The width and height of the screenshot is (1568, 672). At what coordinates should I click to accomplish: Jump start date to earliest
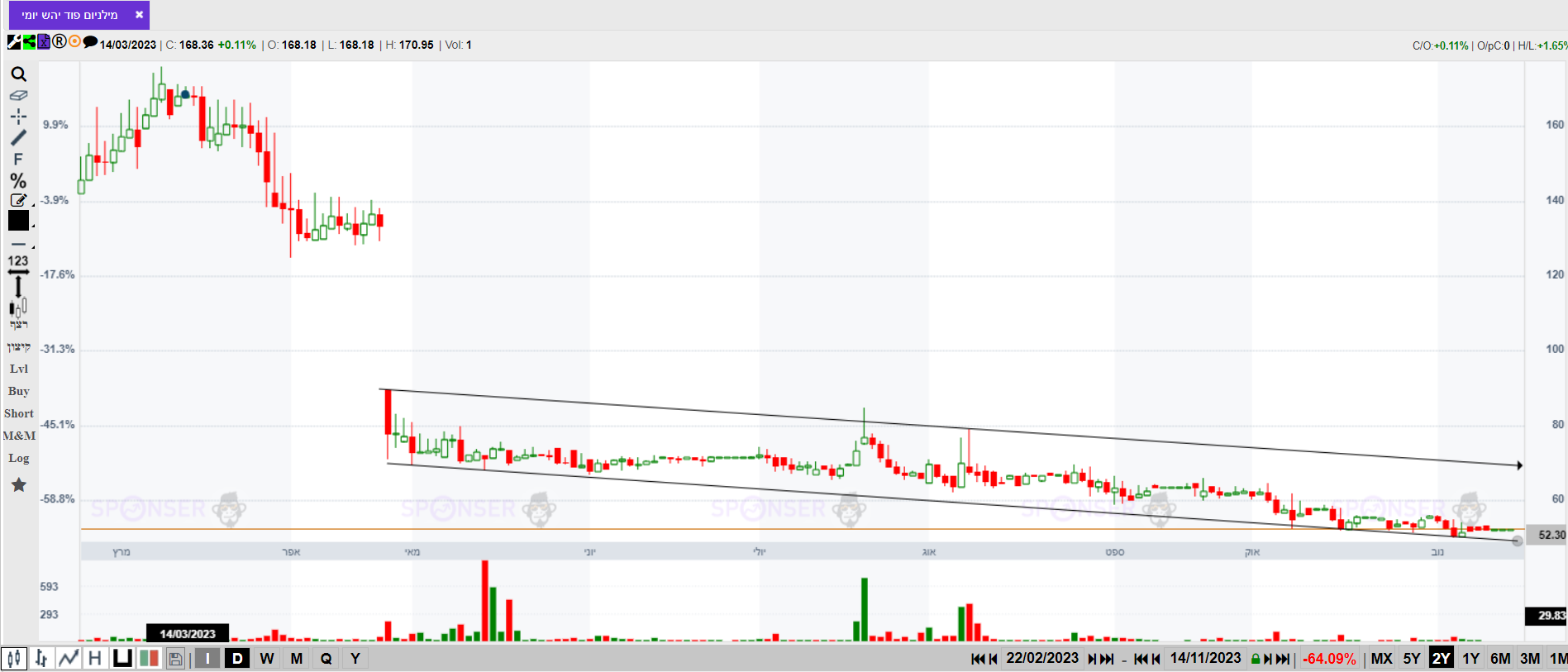978,659
